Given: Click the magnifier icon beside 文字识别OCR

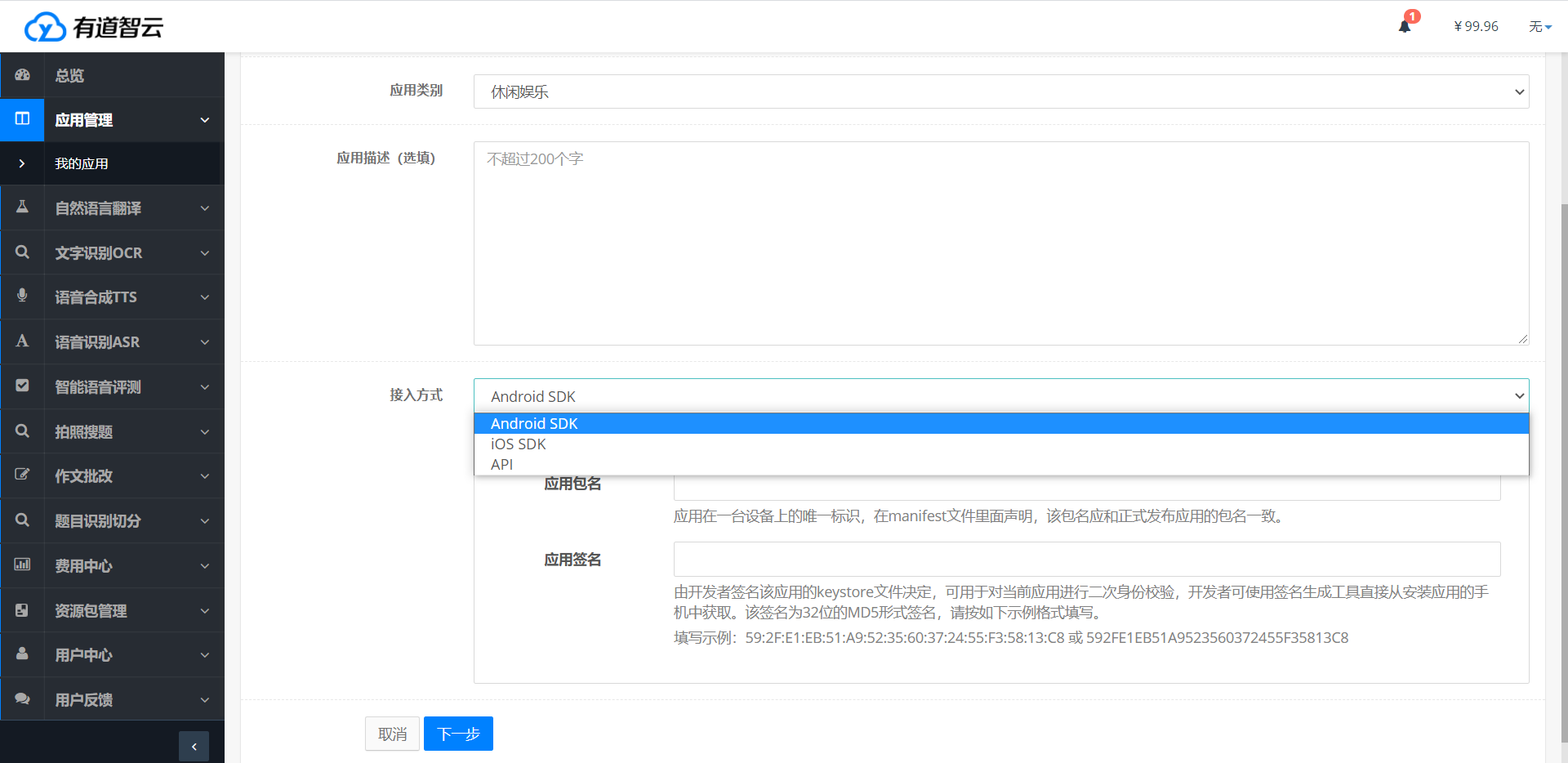Looking at the screenshot, I should point(22,252).
